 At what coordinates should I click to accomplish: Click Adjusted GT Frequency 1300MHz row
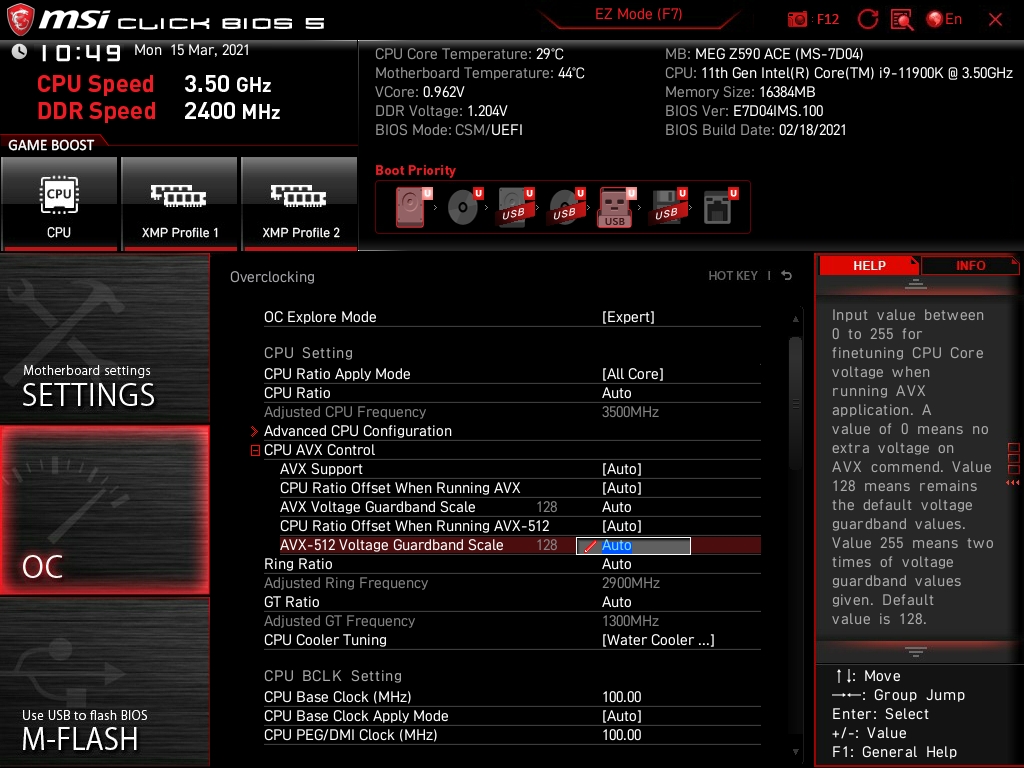click(512, 621)
